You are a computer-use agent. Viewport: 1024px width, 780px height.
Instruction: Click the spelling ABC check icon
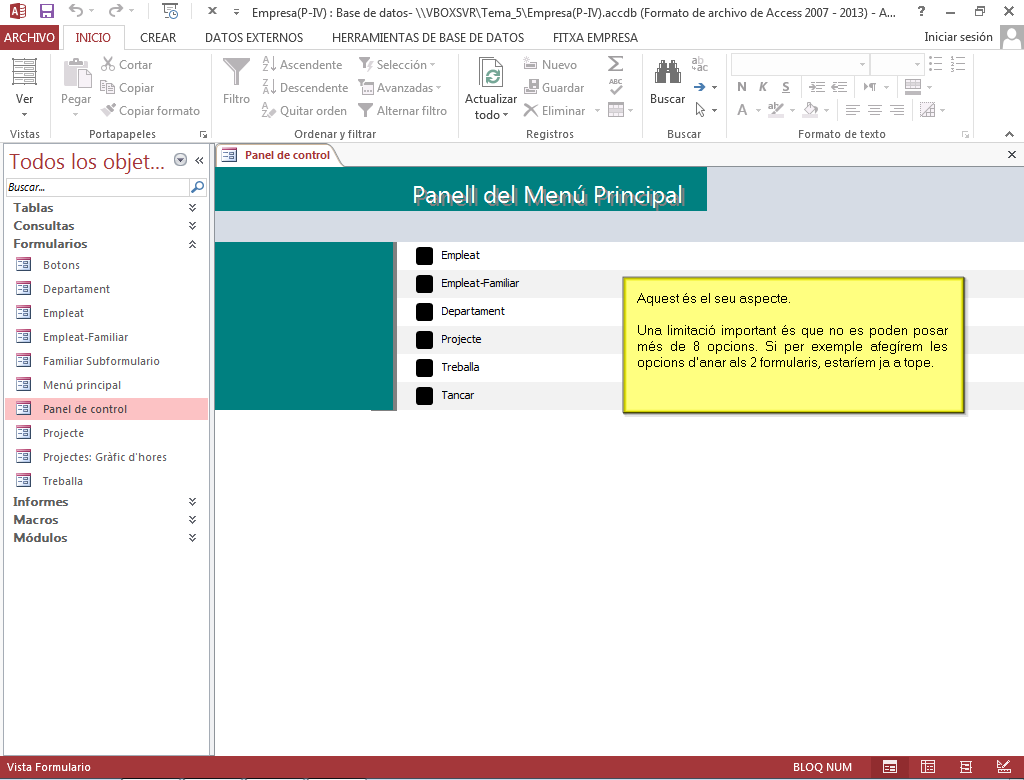[615, 86]
